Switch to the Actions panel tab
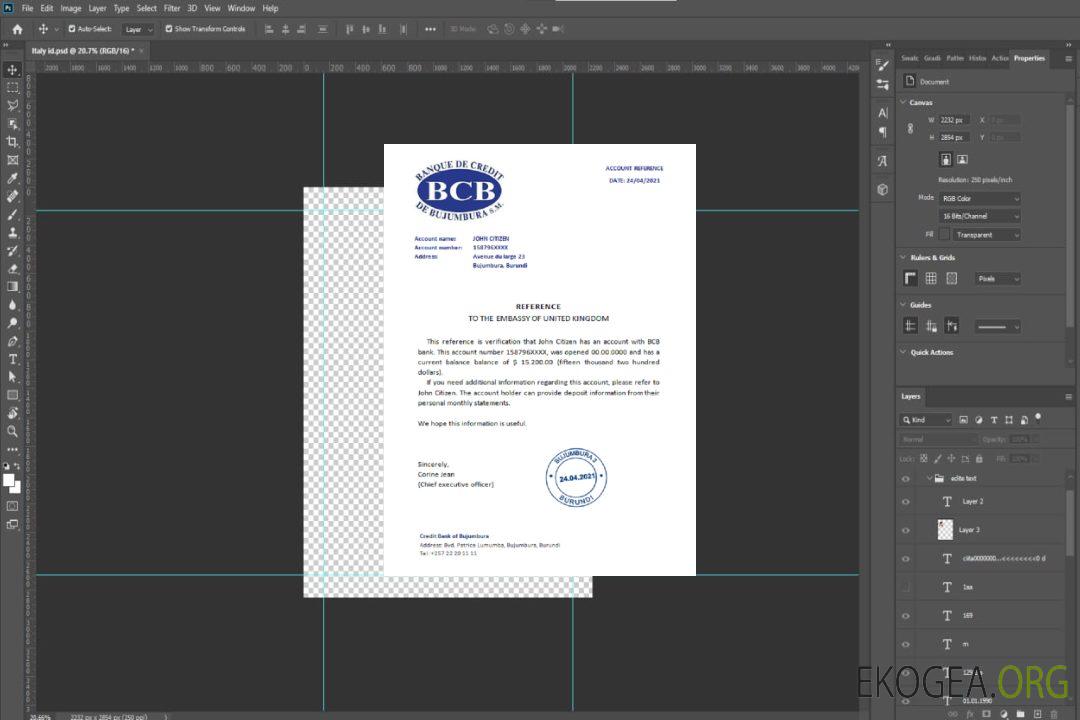1080x720 pixels. pos(999,58)
